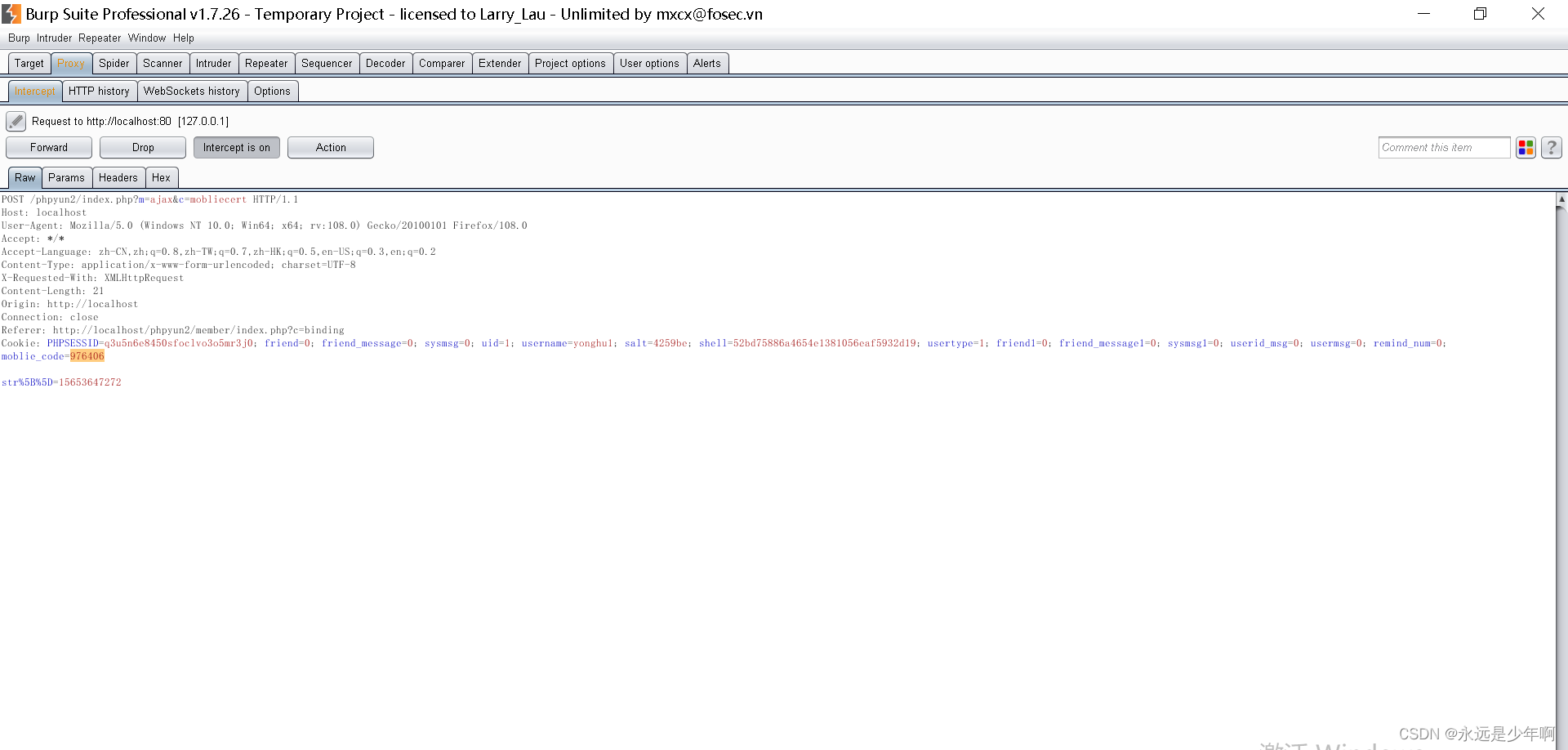Open the Repeater menu in menu bar
The width and height of the screenshot is (1568, 750).
[x=100, y=38]
